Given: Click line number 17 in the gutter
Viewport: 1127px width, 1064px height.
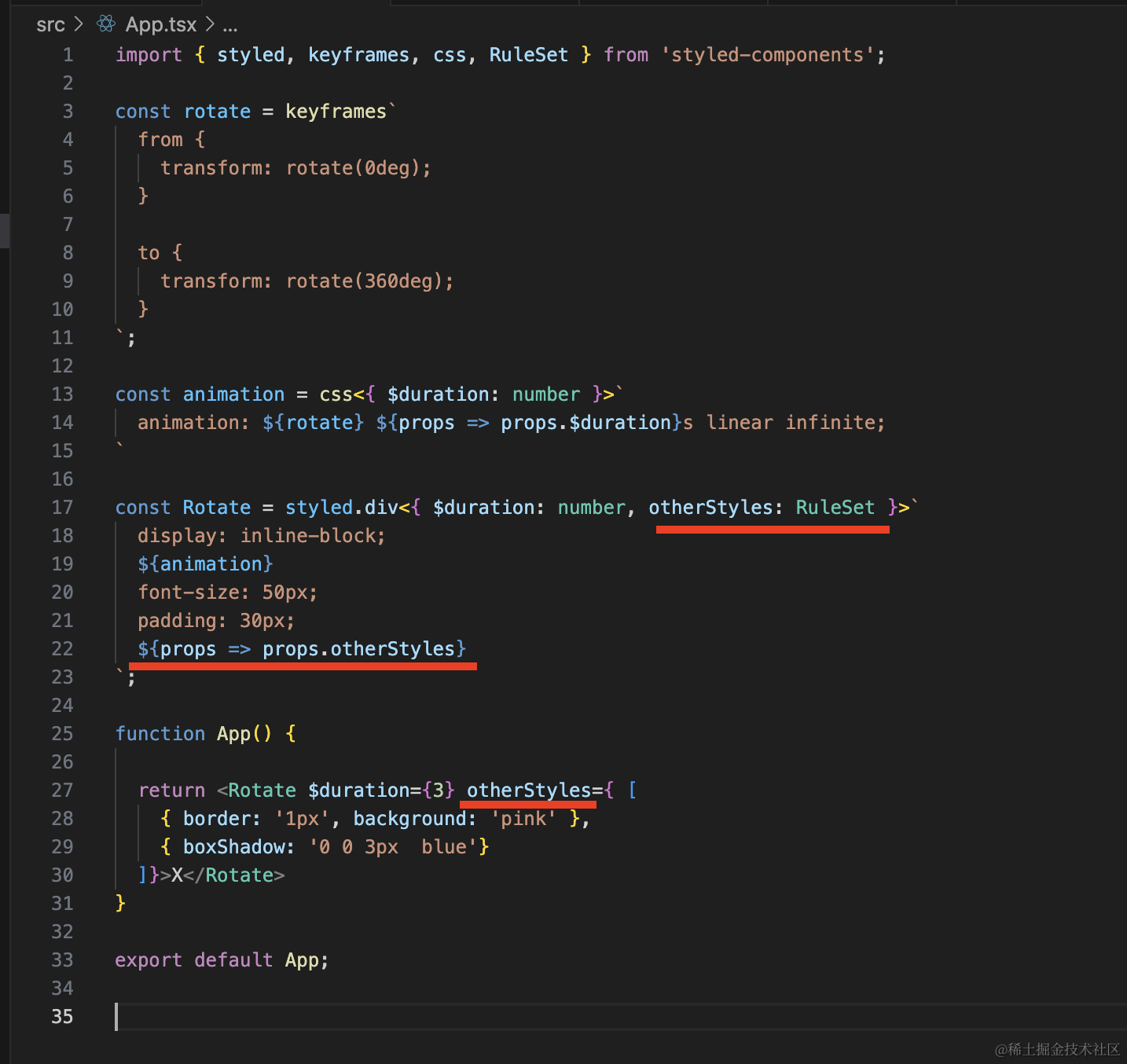Looking at the screenshot, I should [62, 508].
